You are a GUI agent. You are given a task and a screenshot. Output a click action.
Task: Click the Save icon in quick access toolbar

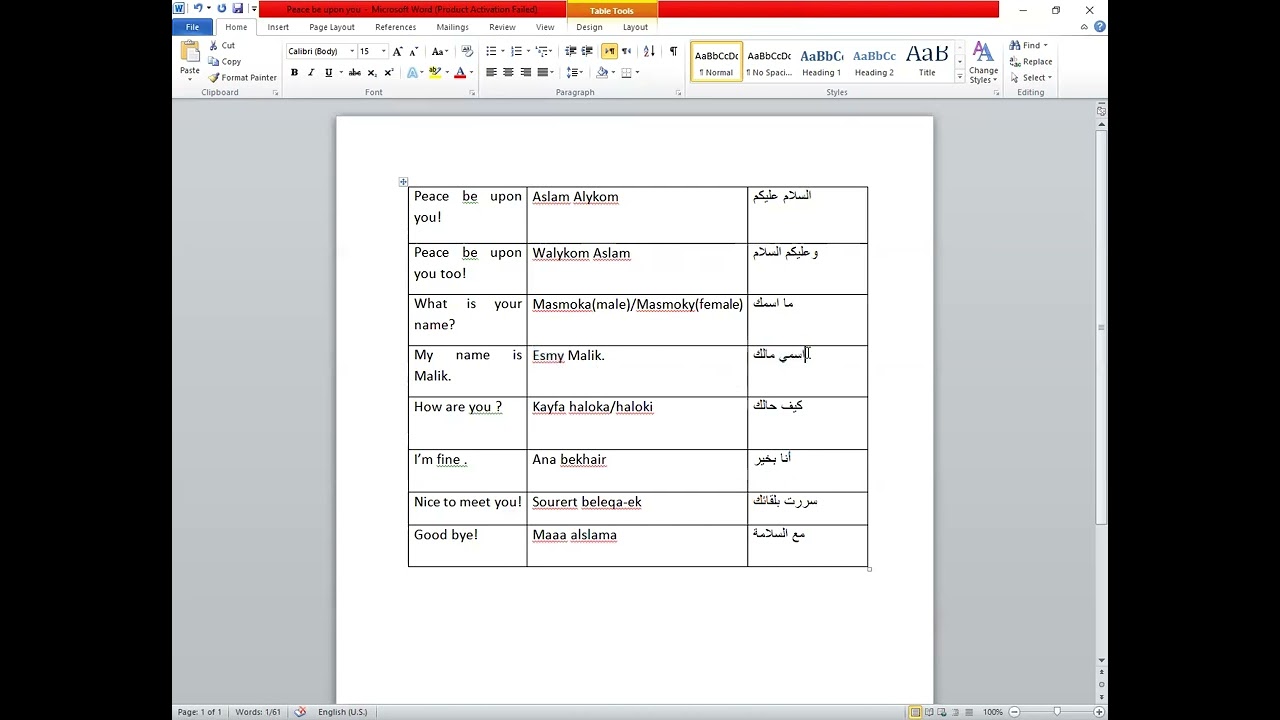[238, 9]
